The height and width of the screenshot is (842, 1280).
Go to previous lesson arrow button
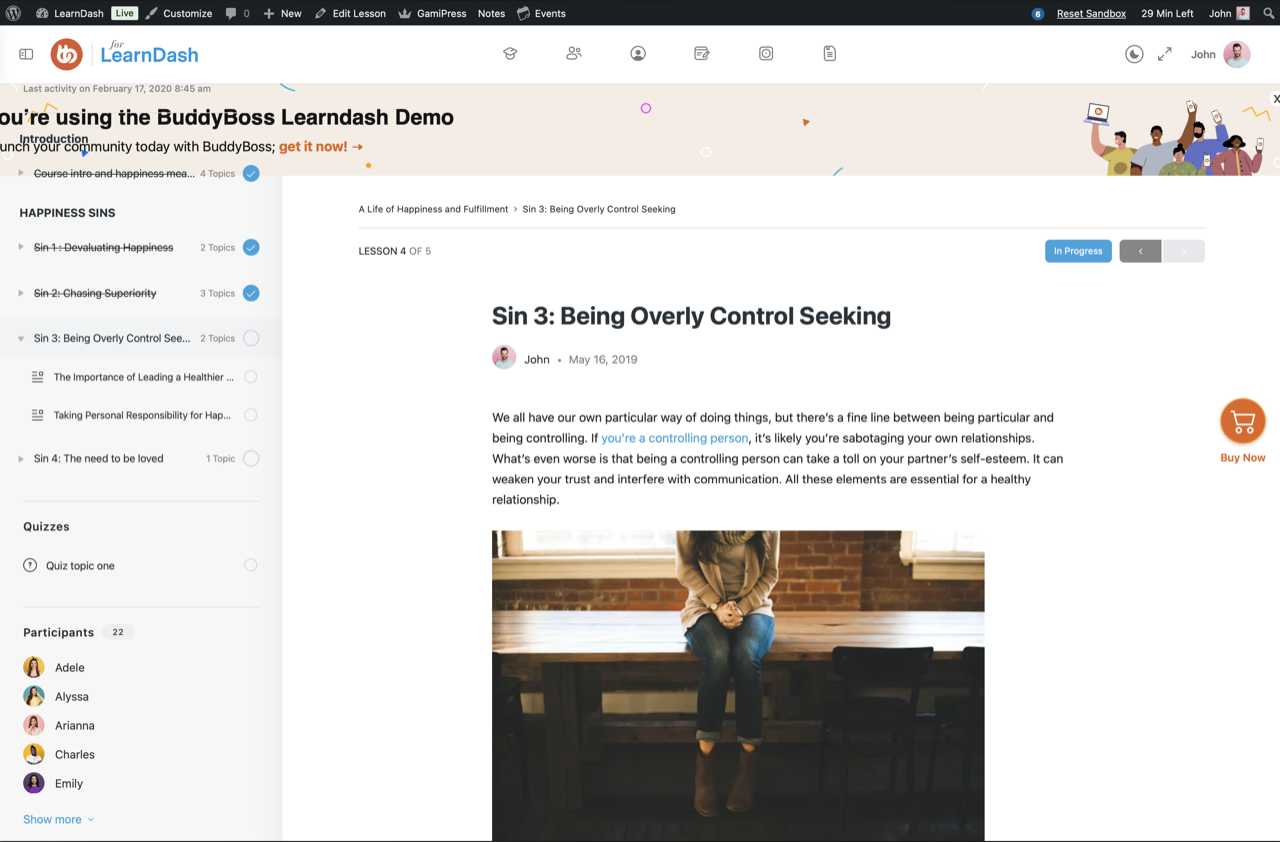tap(1140, 251)
